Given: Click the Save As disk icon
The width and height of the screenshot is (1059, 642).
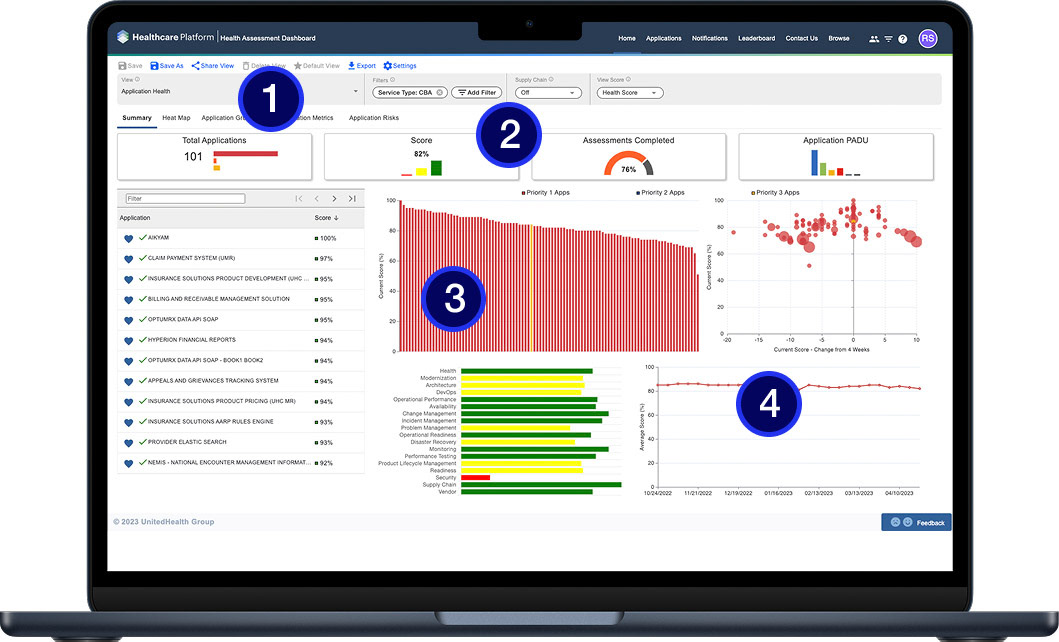Looking at the screenshot, I should [154, 66].
